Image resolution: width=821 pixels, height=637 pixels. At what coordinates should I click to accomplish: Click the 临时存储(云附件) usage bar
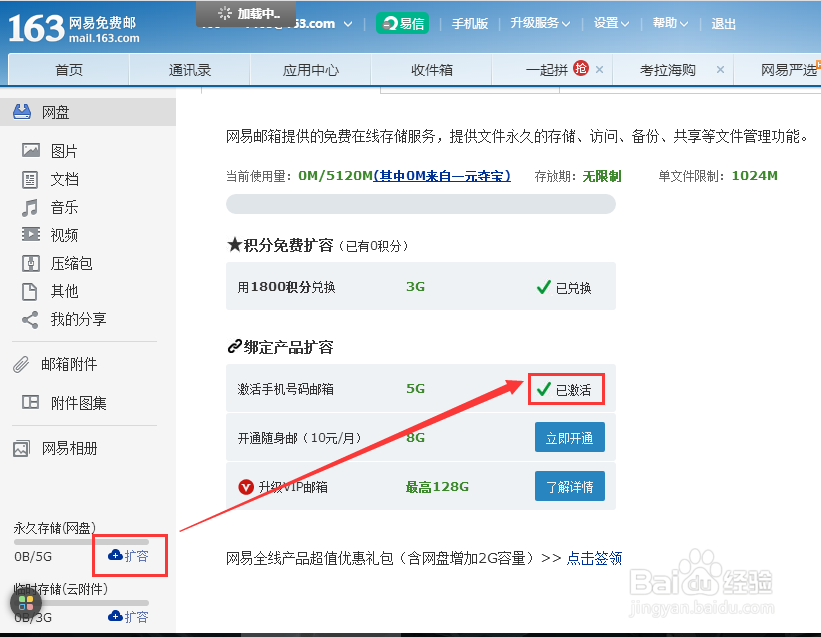[81, 603]
